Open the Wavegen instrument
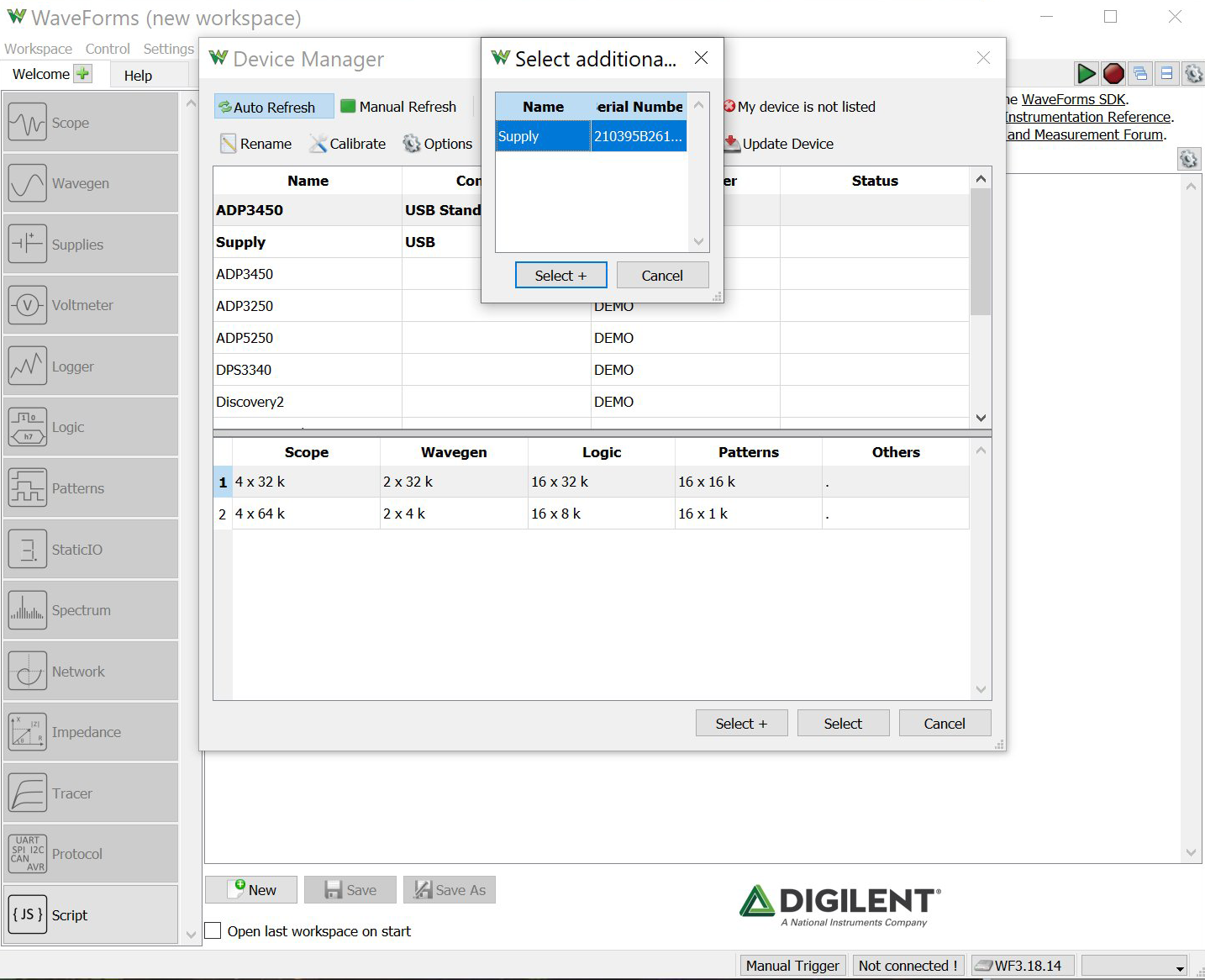Viewport: 1205px width, 980px height. [x=91, y=183]
